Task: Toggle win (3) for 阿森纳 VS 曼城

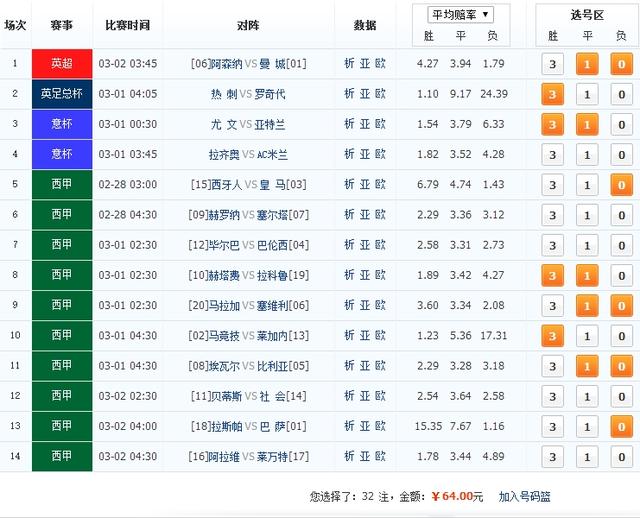Action: click(552, 64)
